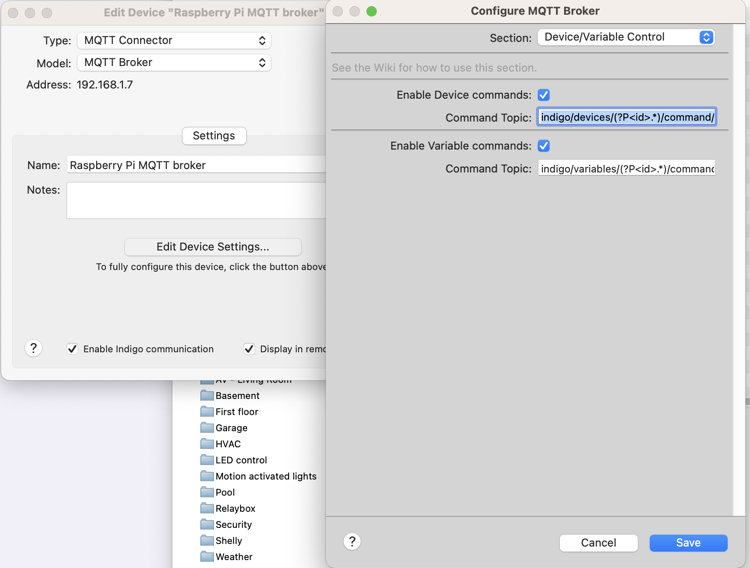Click the Garage folder icon
This screenshot has width=750, height=568.
(207, 428)
